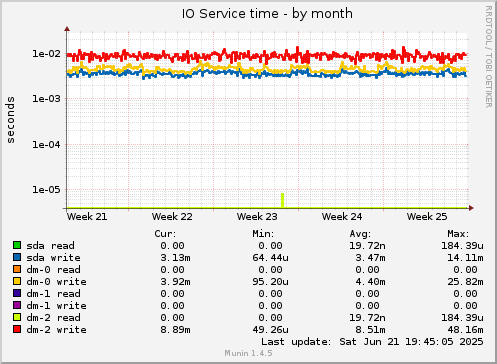
Task: Click the 'dm-1 read' legend label
Action: (53, 294)
